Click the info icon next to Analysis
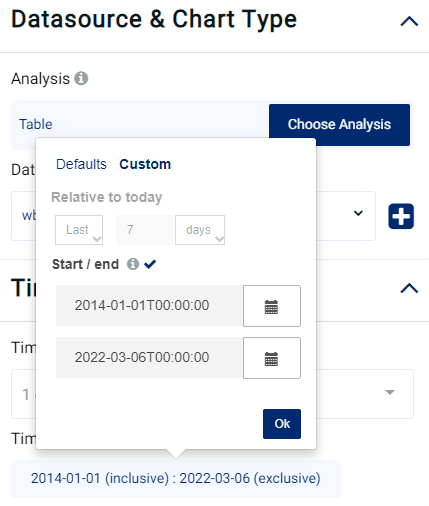429x506 pixels. pos(81,79)
